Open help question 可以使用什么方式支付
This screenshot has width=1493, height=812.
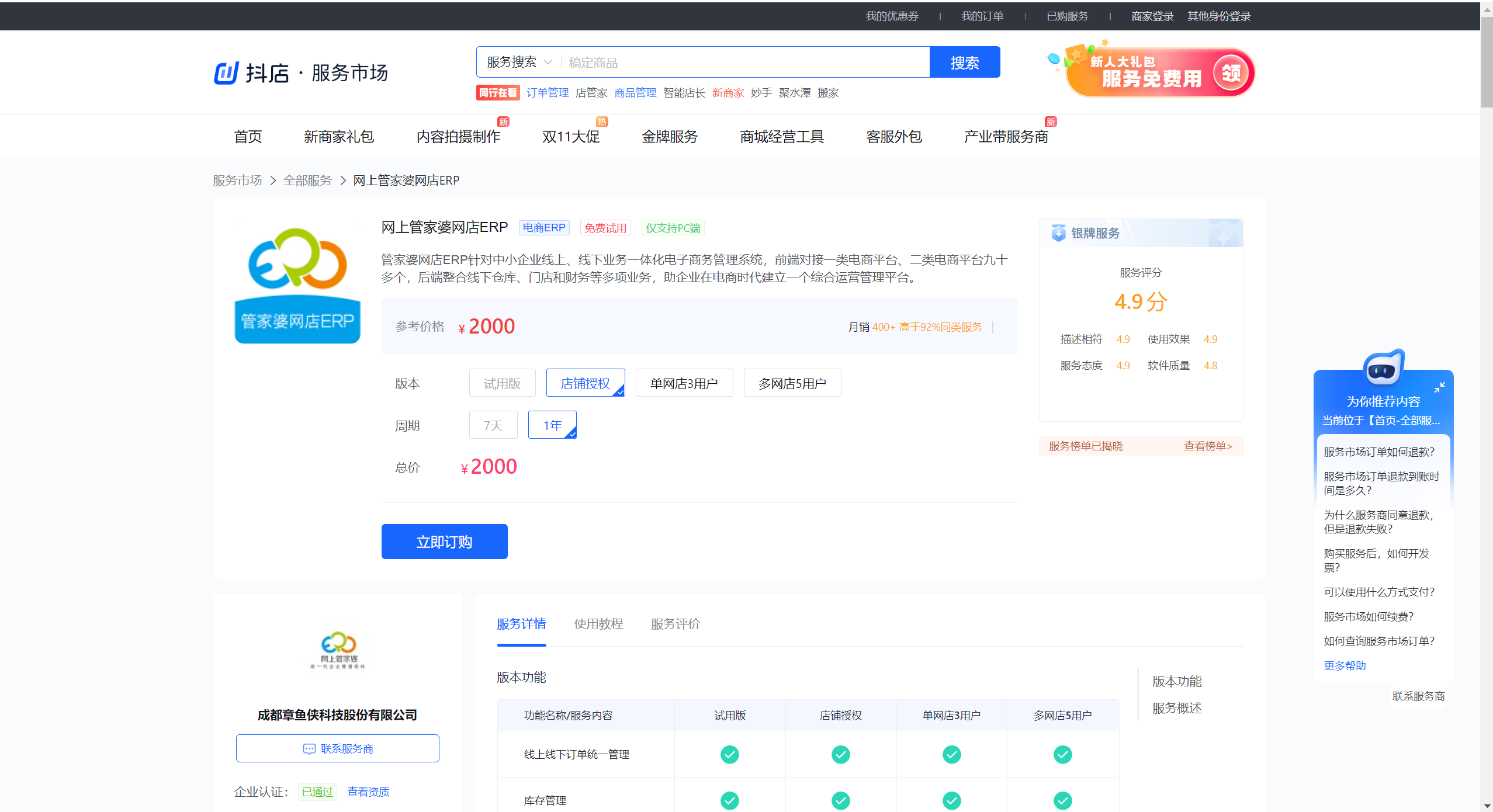click(x=1379, y=592)
